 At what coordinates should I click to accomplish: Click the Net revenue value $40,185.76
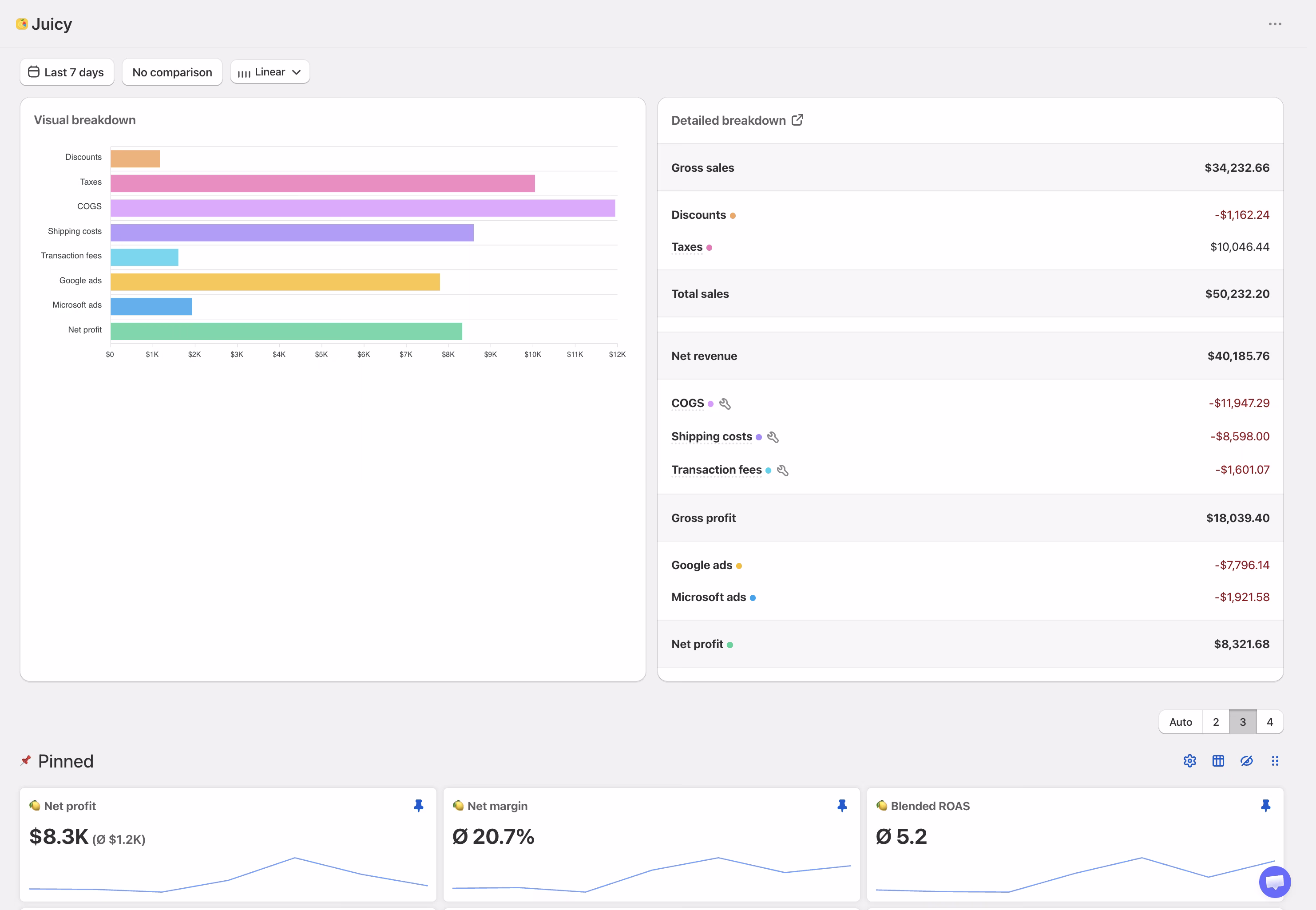[1238, 356]
